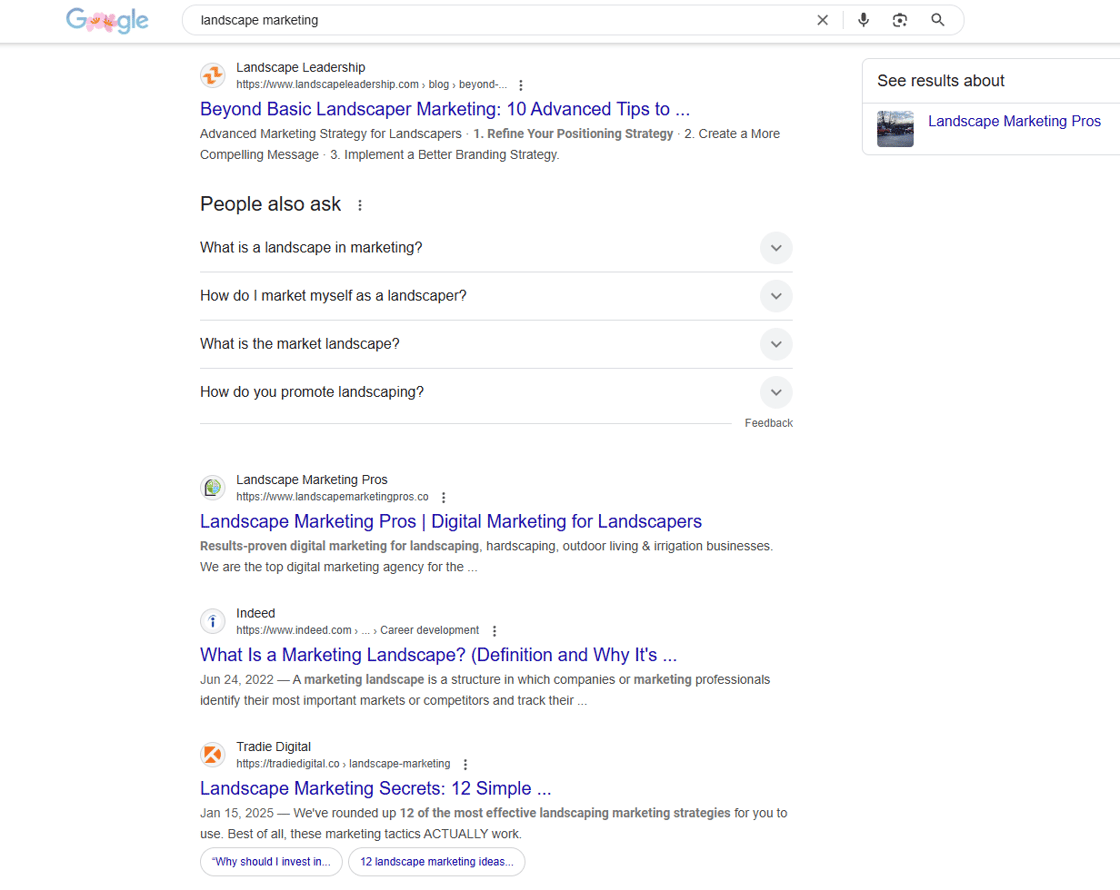This screenshot has width=1120, height=890.
Task: Open Google Lens image search
Action: click(899, 19)
